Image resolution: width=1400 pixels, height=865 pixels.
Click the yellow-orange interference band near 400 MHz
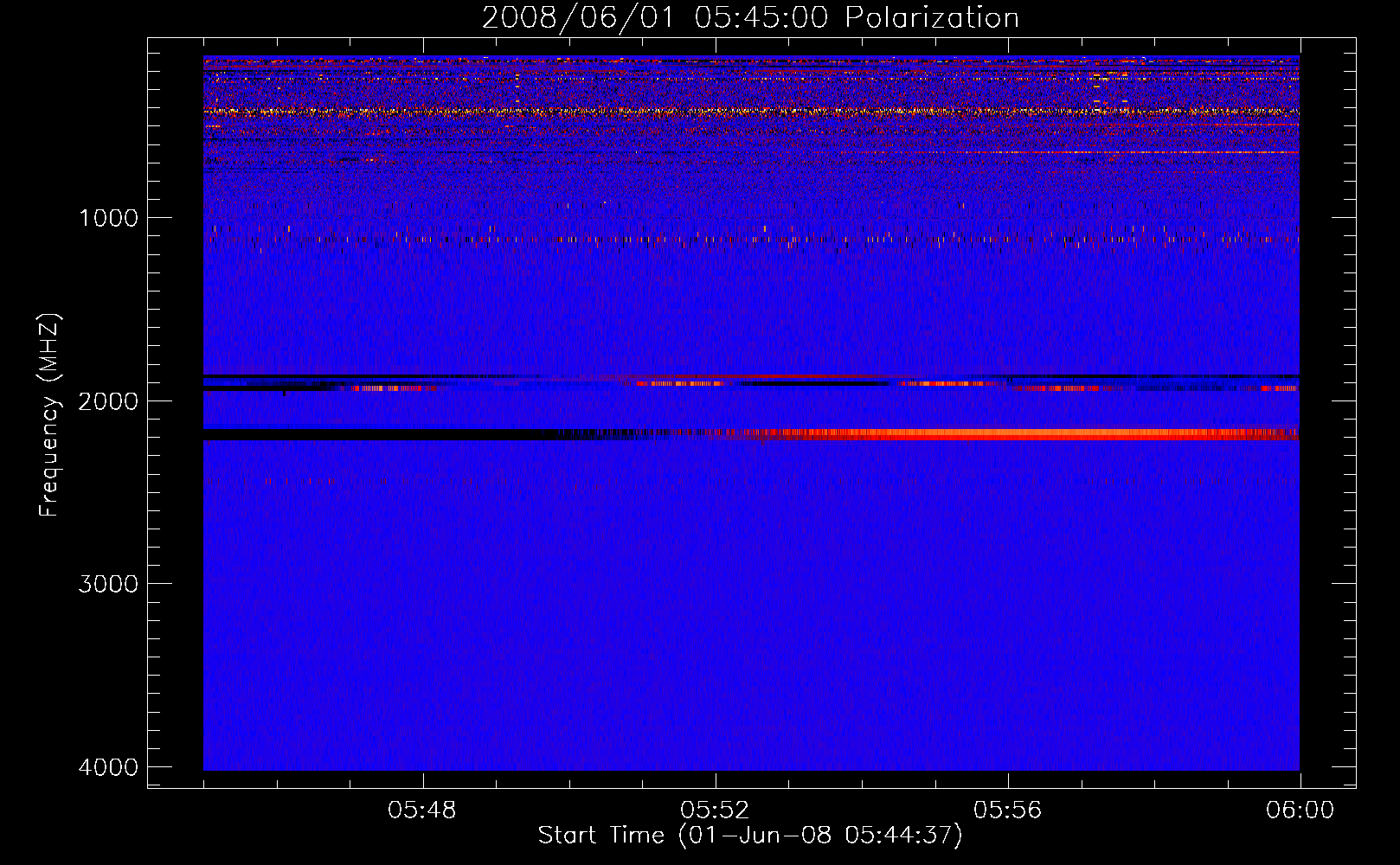pos(751,112)
